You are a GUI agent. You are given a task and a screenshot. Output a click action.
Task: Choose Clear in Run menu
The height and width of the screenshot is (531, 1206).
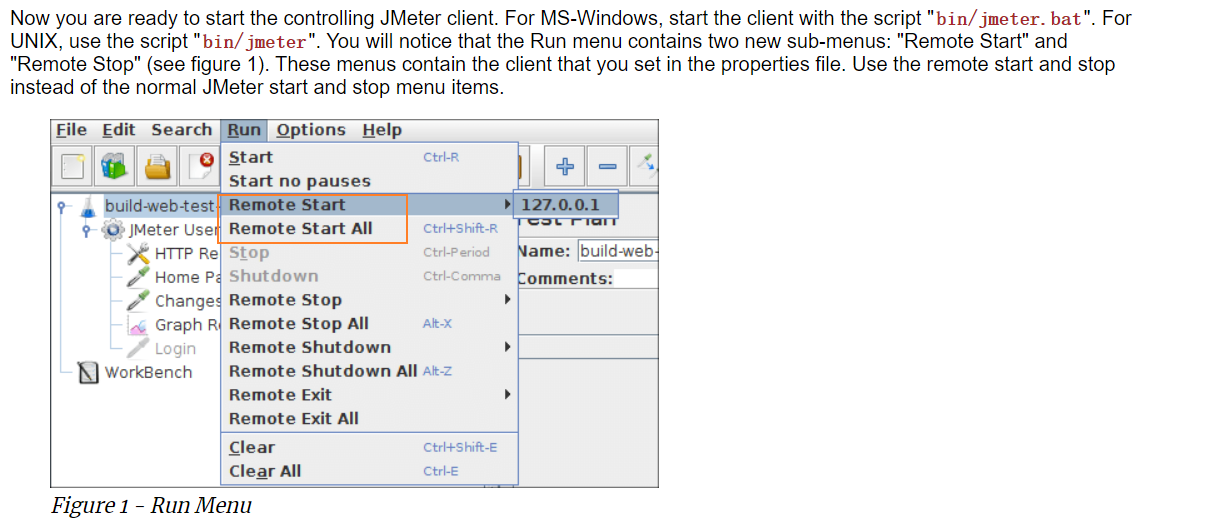pos(368,447)
